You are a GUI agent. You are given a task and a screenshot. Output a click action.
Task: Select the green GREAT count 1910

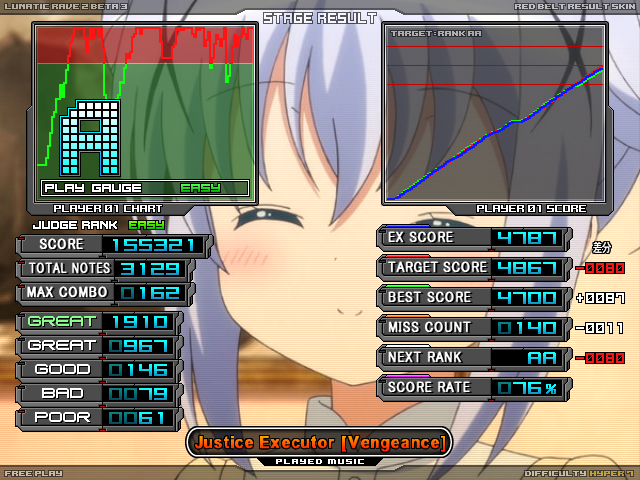pyautogui.click(x=140, y=322)
